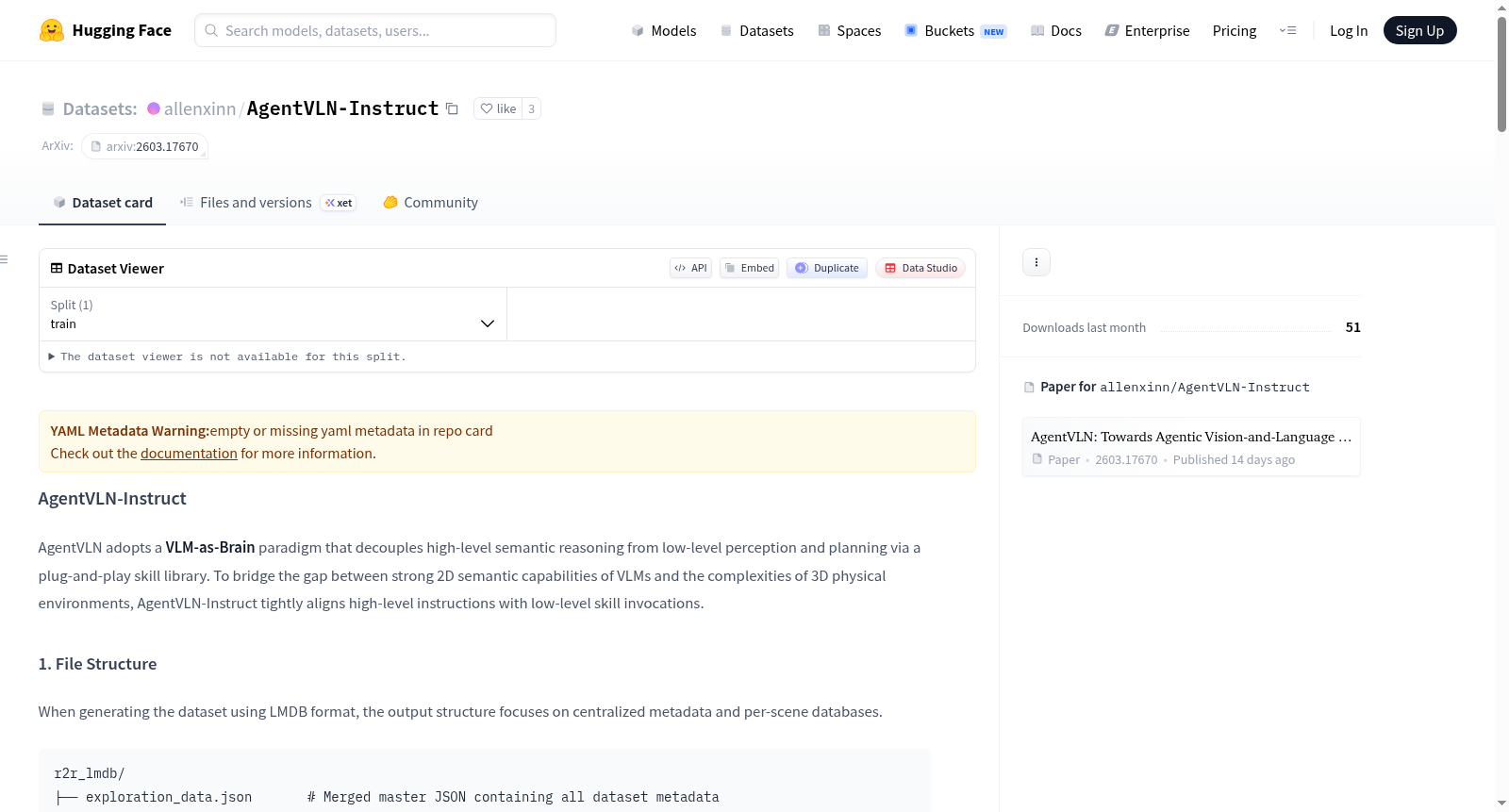Screen dimensions: 1509x812
Task: Click the heart like button
Action: [498, 108]
